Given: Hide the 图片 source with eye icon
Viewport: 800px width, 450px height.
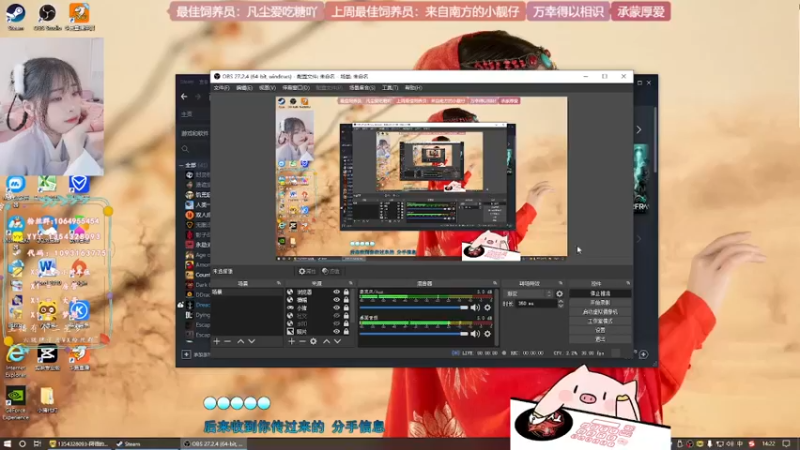Looking at the screenshot, I should [x=336, y=332].
